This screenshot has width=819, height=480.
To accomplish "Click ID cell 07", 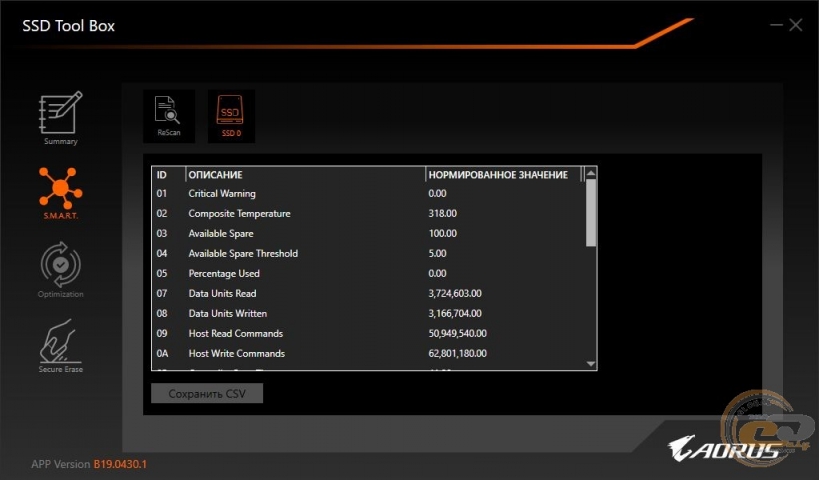I will pos(162,294).
